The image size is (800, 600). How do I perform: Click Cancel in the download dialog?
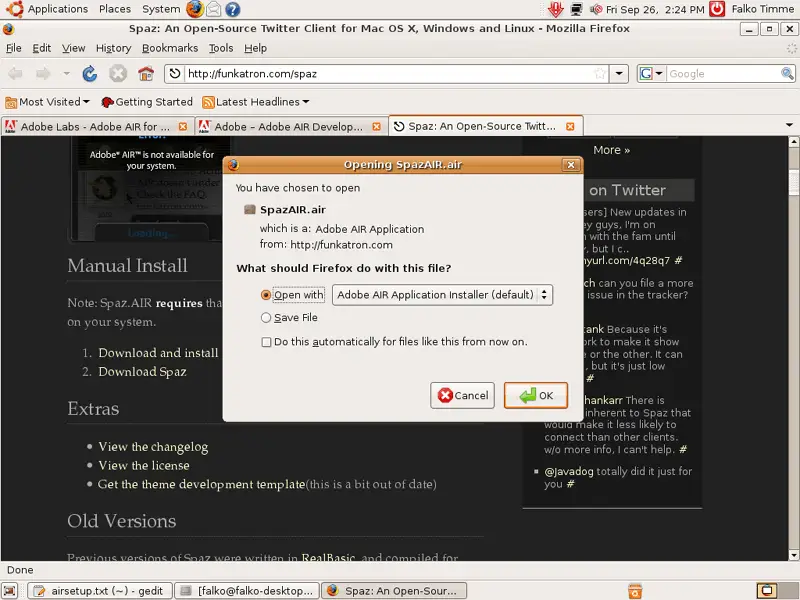pos(462,395)
